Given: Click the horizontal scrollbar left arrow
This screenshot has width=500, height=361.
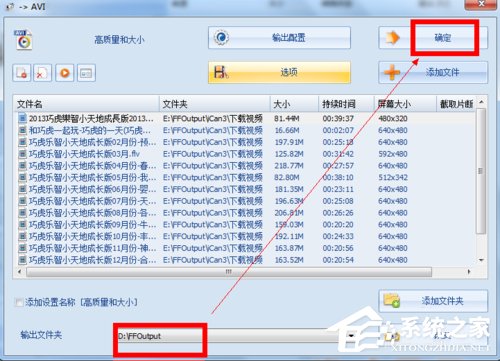Looking at the screenshot, I should click(19, 272).
